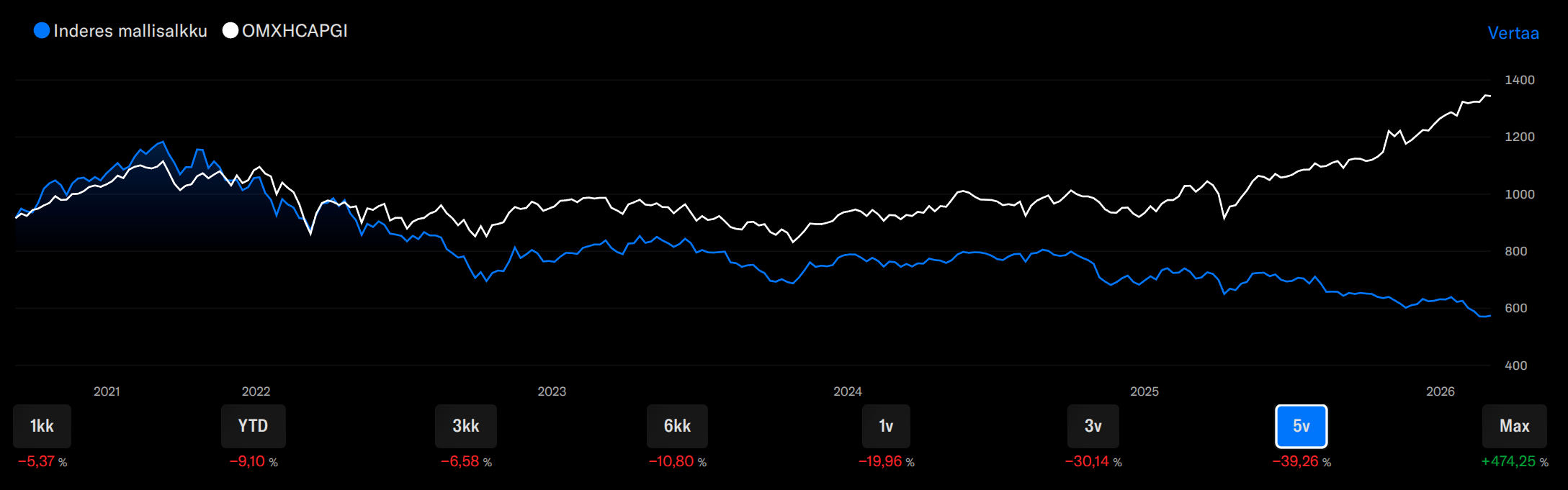Toggle the OMXHCAPGI legend label
This screenshot has height=490, width=1568.
(x=295, y=31)
